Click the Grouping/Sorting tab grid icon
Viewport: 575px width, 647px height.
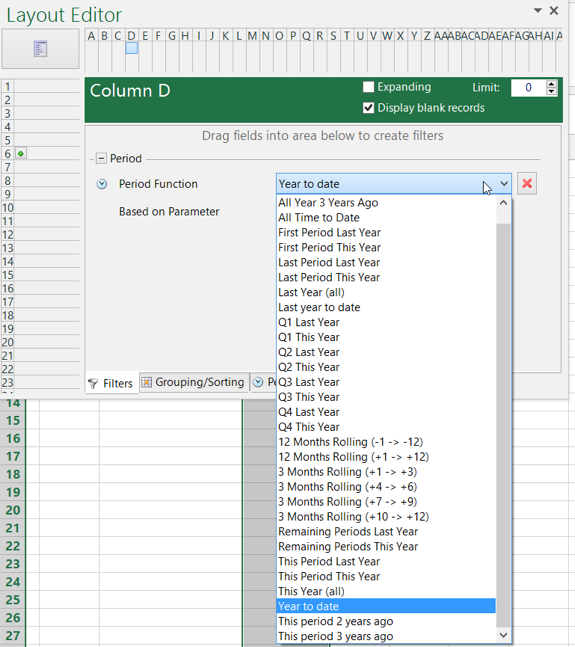pos(146,383)
